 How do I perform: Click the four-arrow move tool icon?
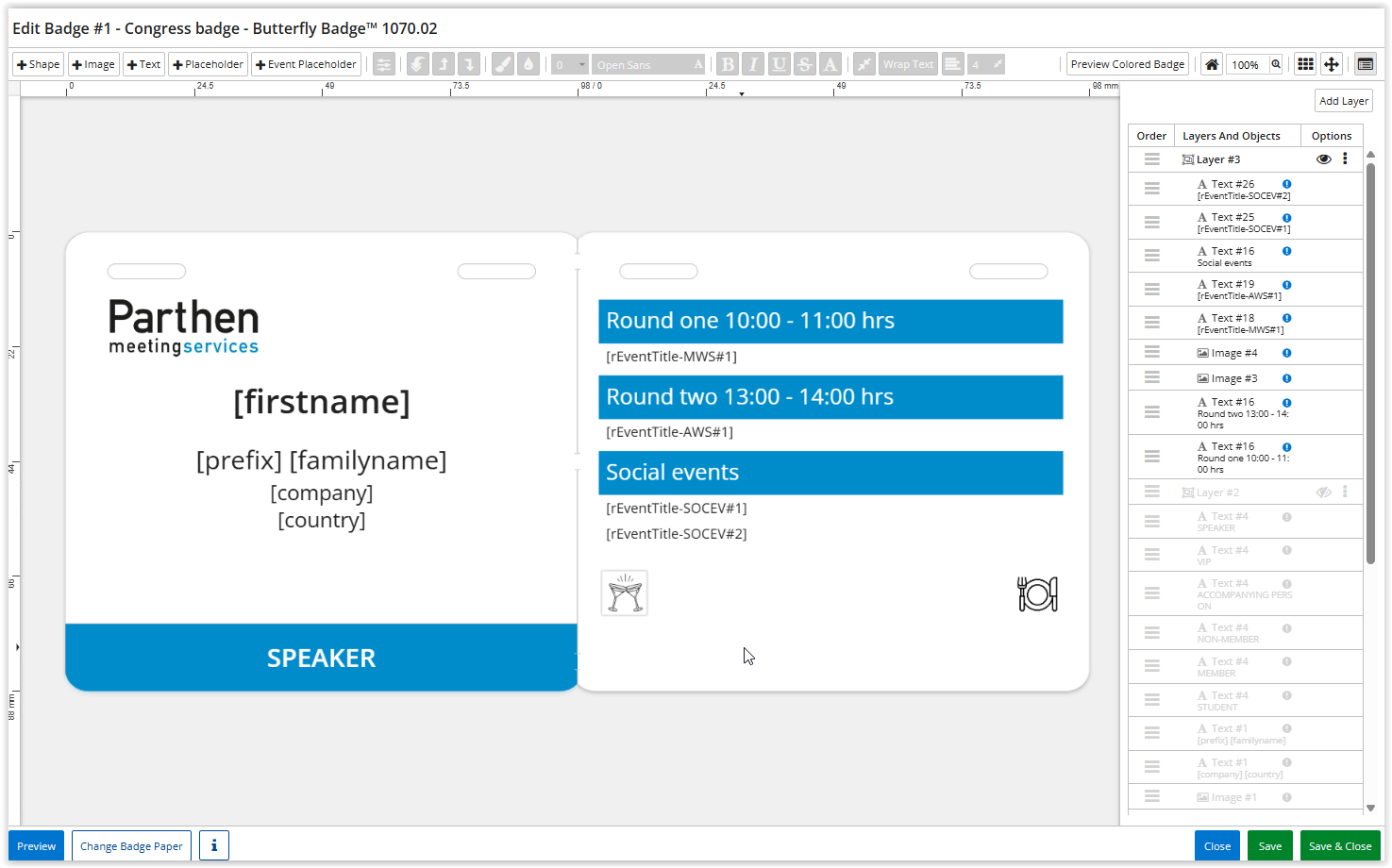click(1331, 64)
